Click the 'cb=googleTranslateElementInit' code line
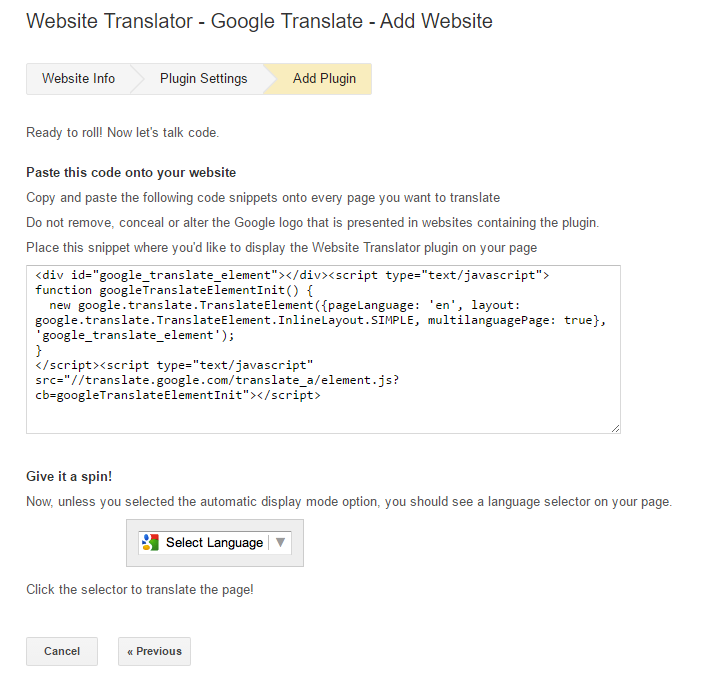The height and width of the screenshot is (674, 709). click(178, 395)
